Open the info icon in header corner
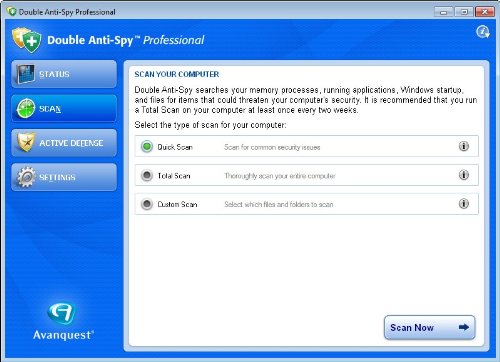 click(483, 32)
